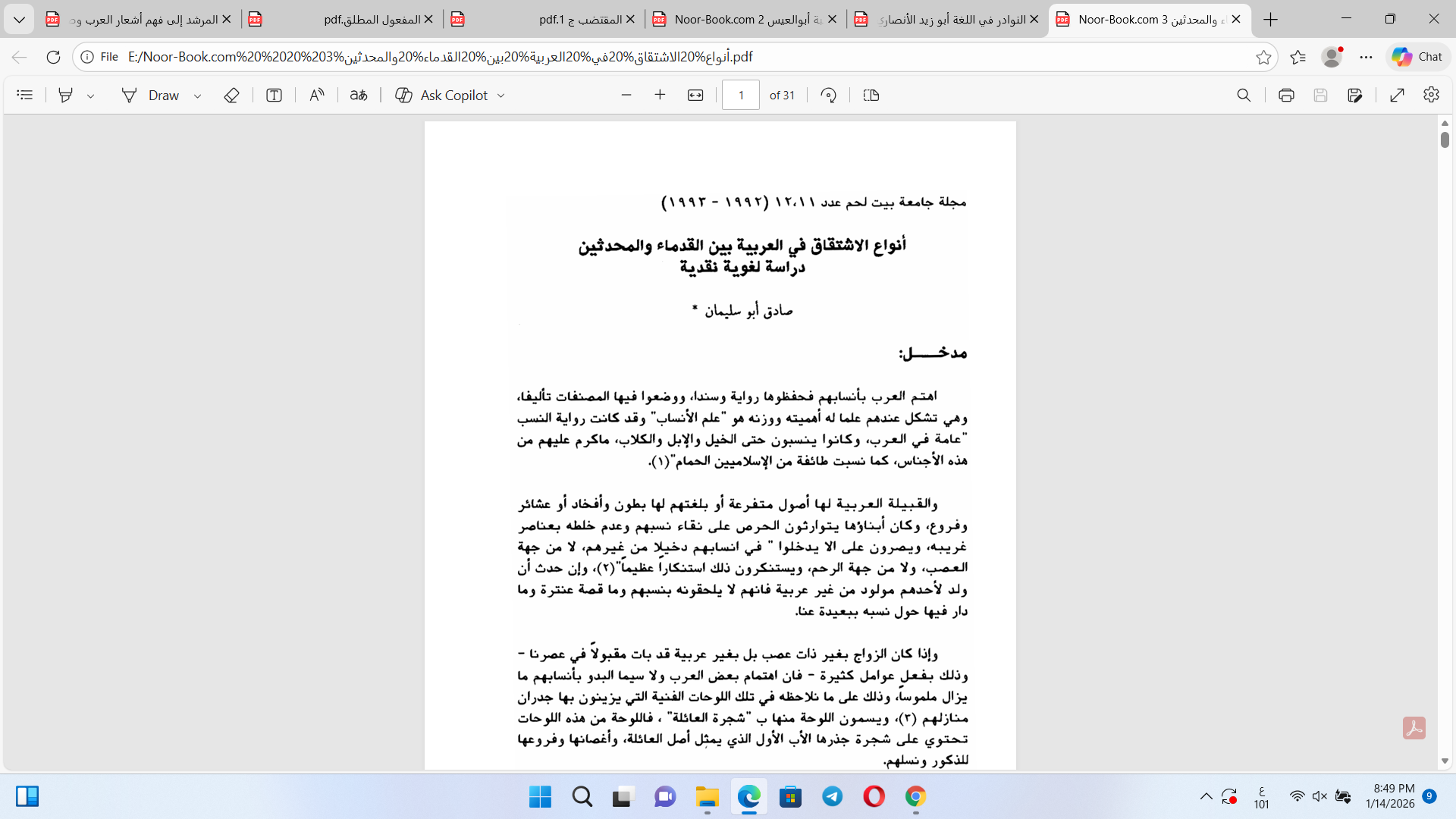Open Opera browser from taskbar
The image size is (1456, 819).
point(874,797)
